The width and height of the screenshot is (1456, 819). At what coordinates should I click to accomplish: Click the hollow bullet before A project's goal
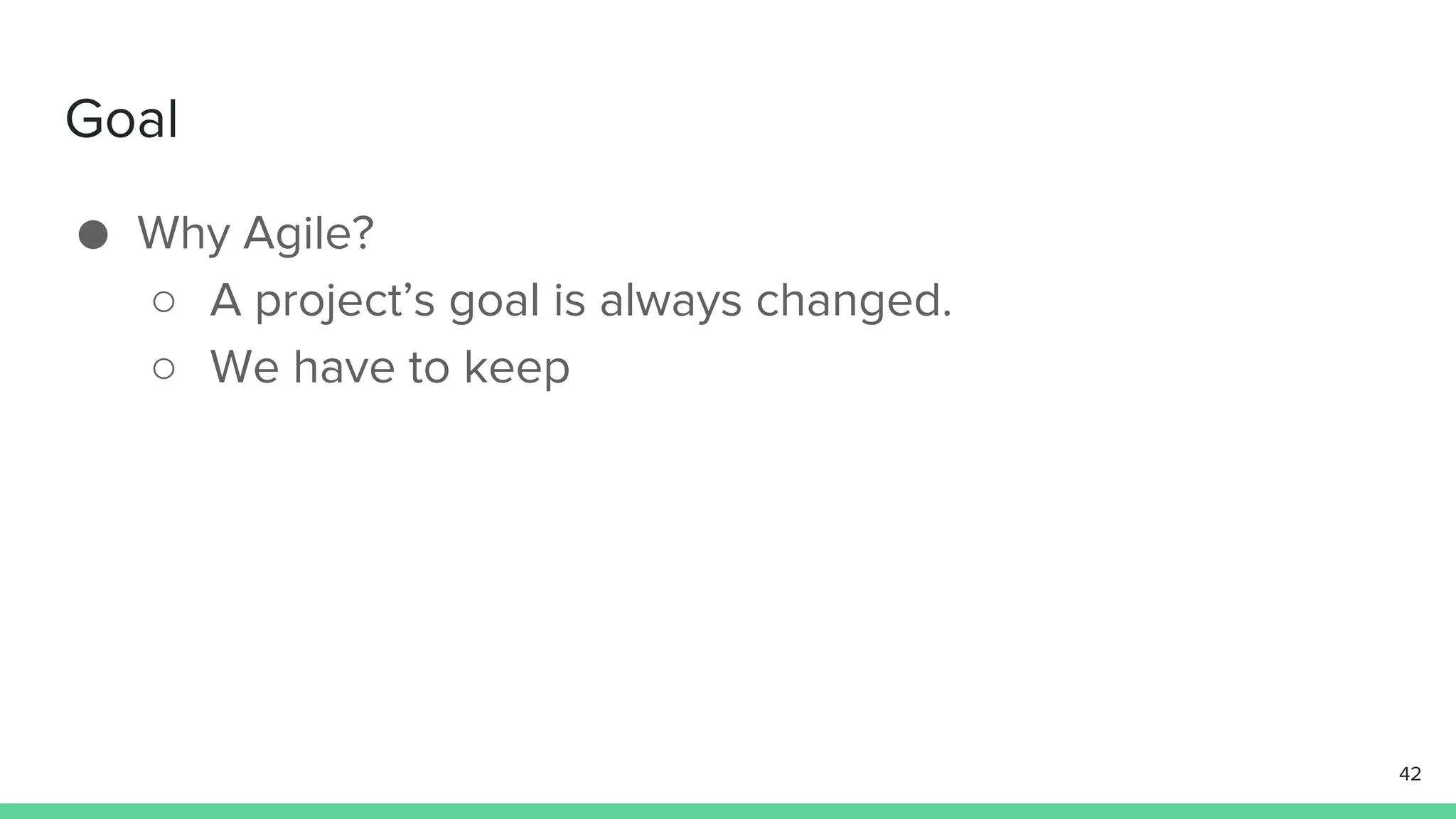tap(164, 301)
